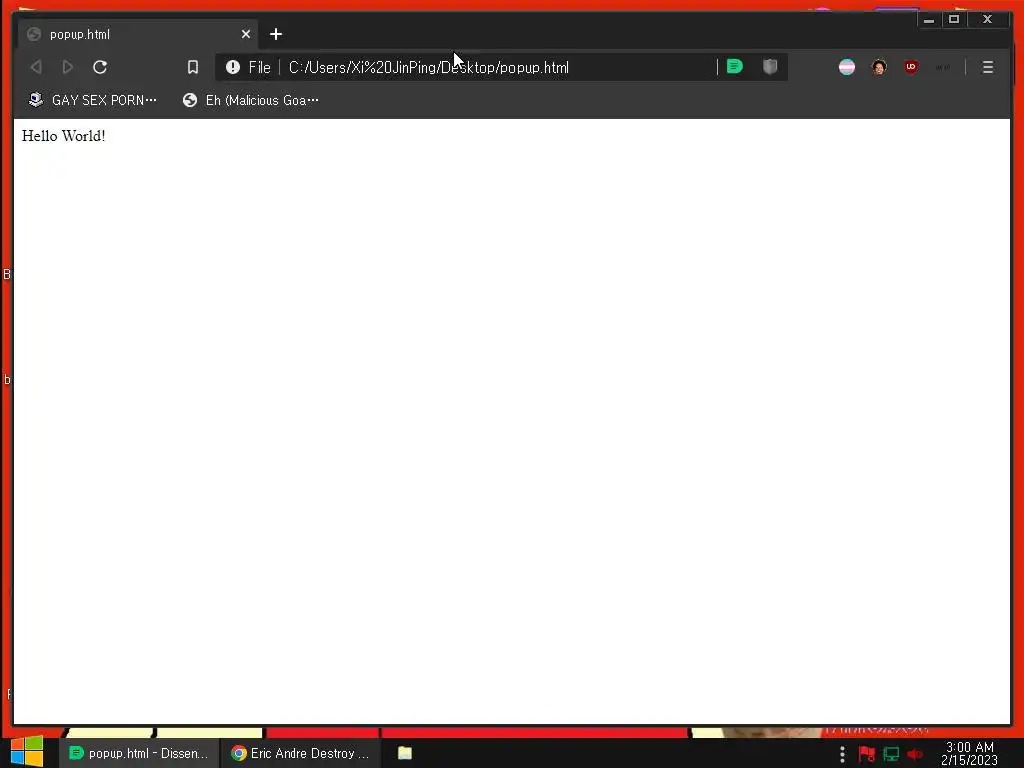Click the network monitor tray icon

click(x=891, y=754)
